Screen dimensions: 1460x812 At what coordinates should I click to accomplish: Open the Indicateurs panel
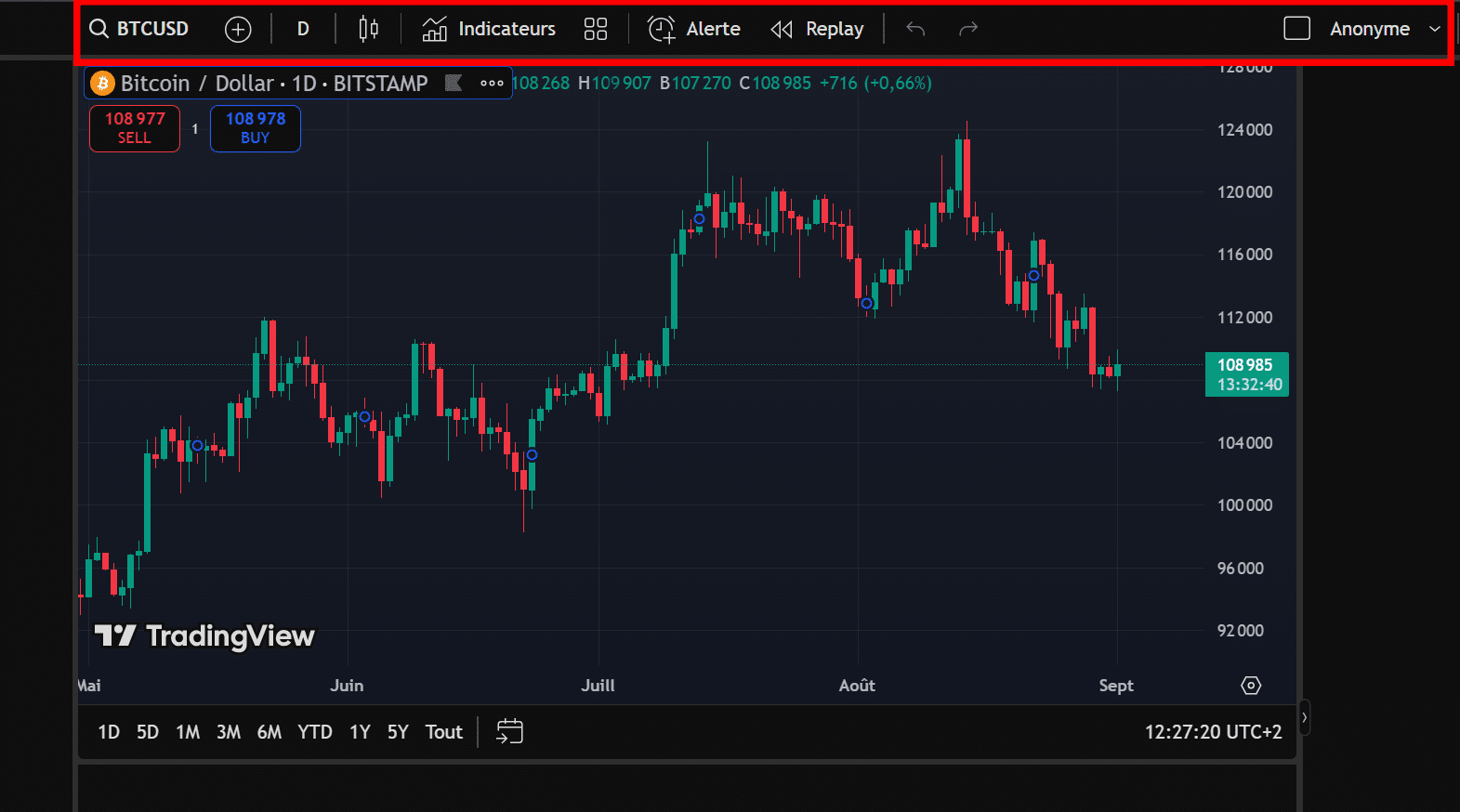489,30
